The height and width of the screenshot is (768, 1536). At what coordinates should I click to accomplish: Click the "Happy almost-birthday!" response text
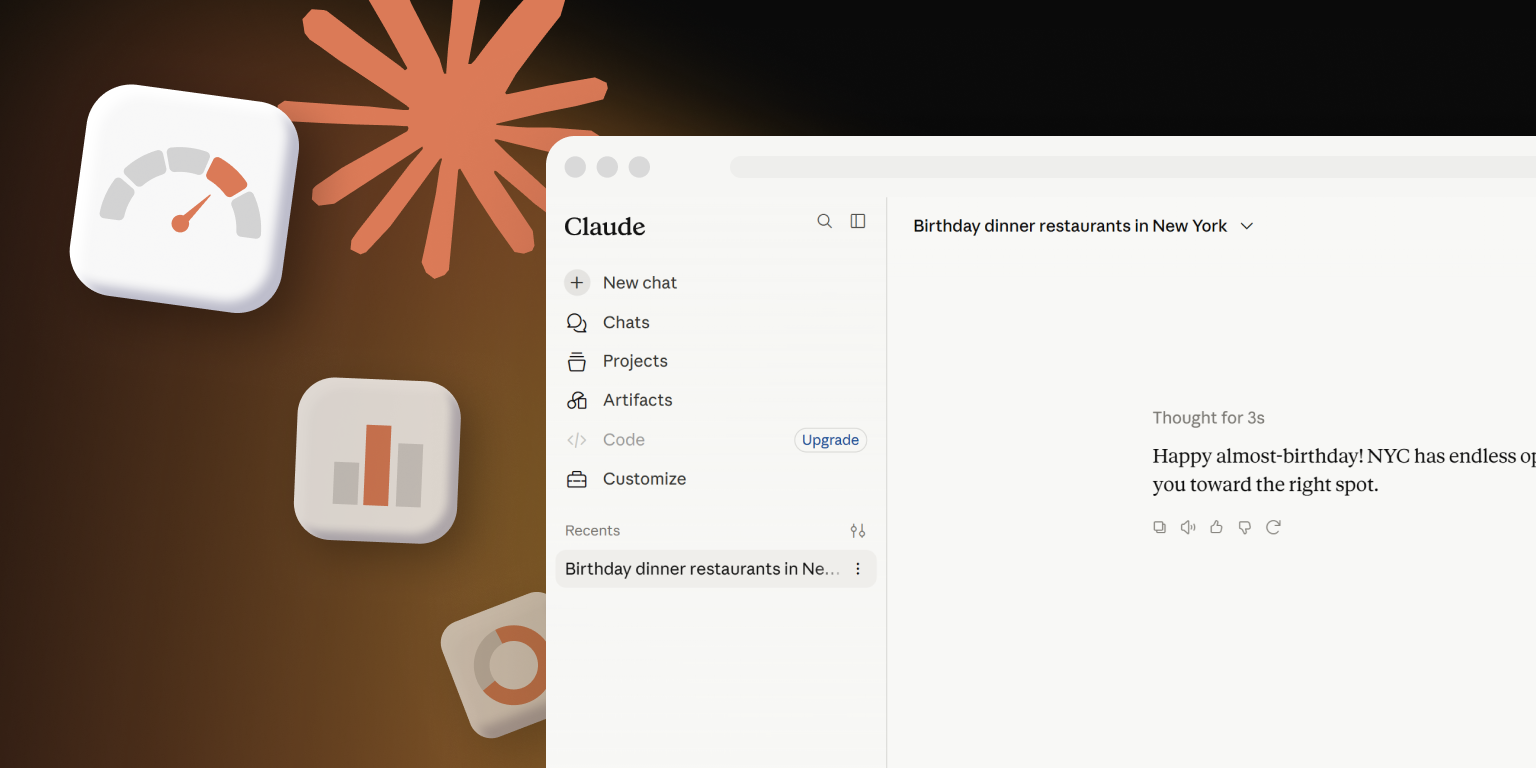1344,470
